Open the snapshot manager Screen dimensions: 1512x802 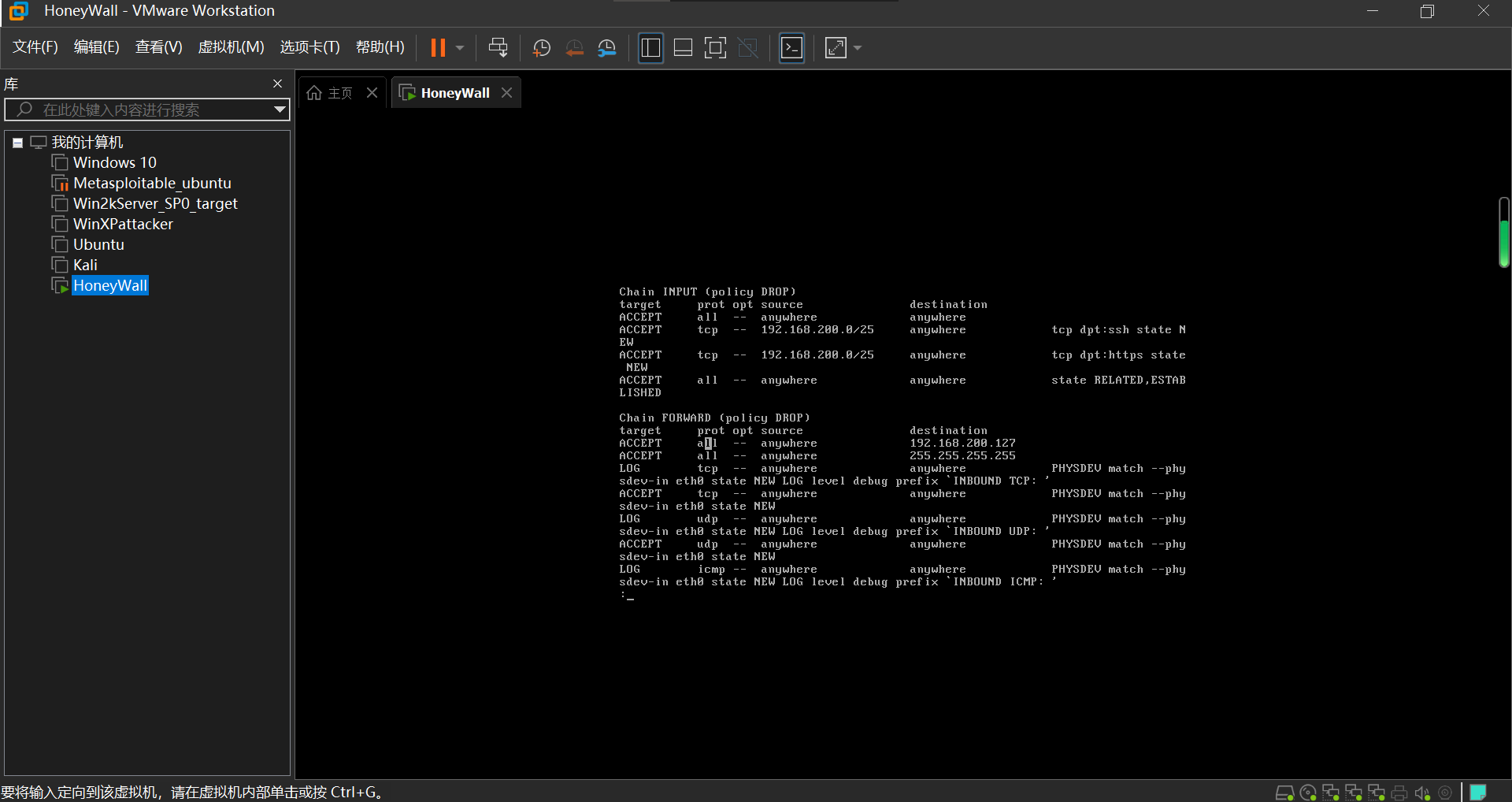[607, 48]
